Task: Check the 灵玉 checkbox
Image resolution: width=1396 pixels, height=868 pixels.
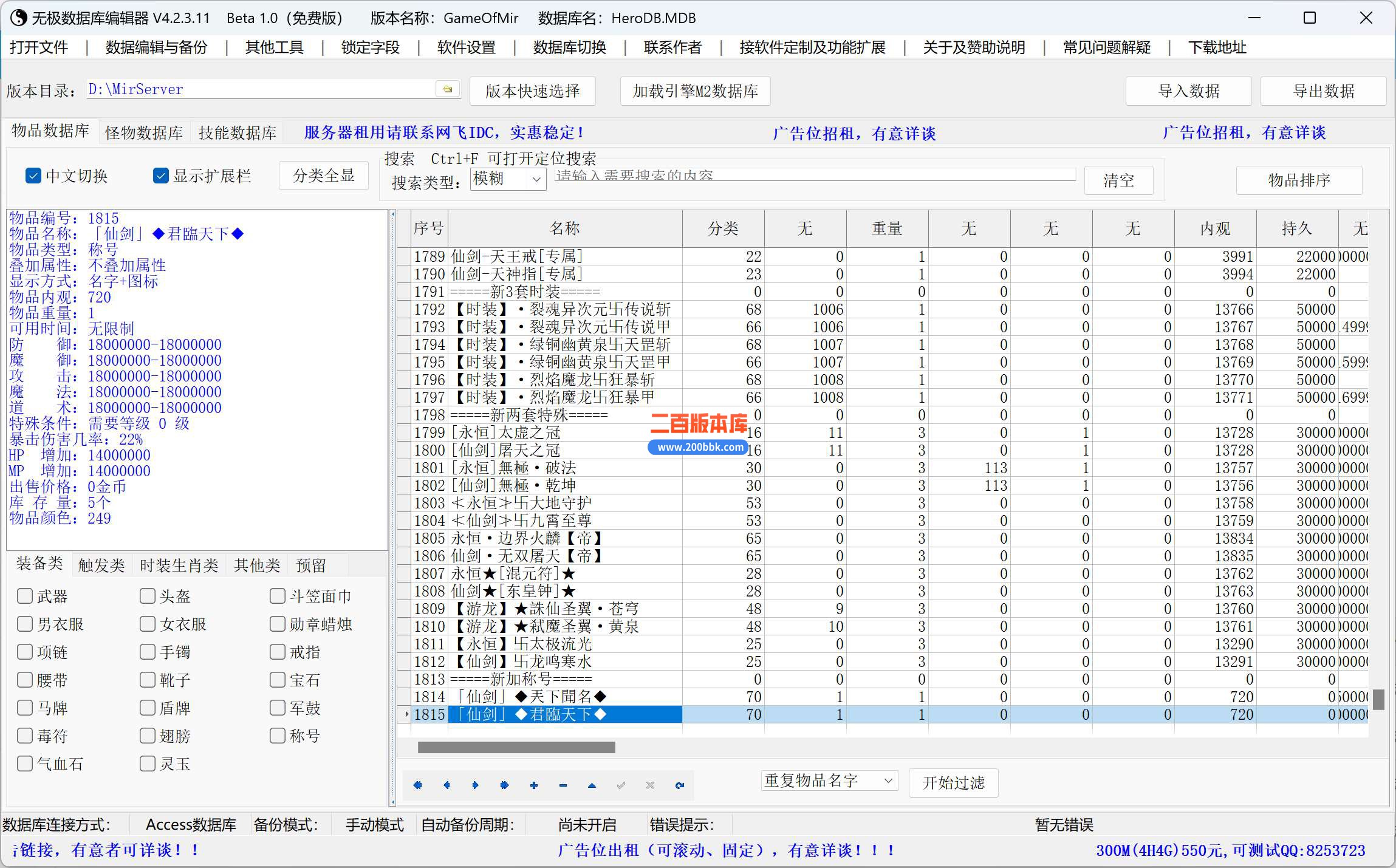Action: tap(147, 764)
